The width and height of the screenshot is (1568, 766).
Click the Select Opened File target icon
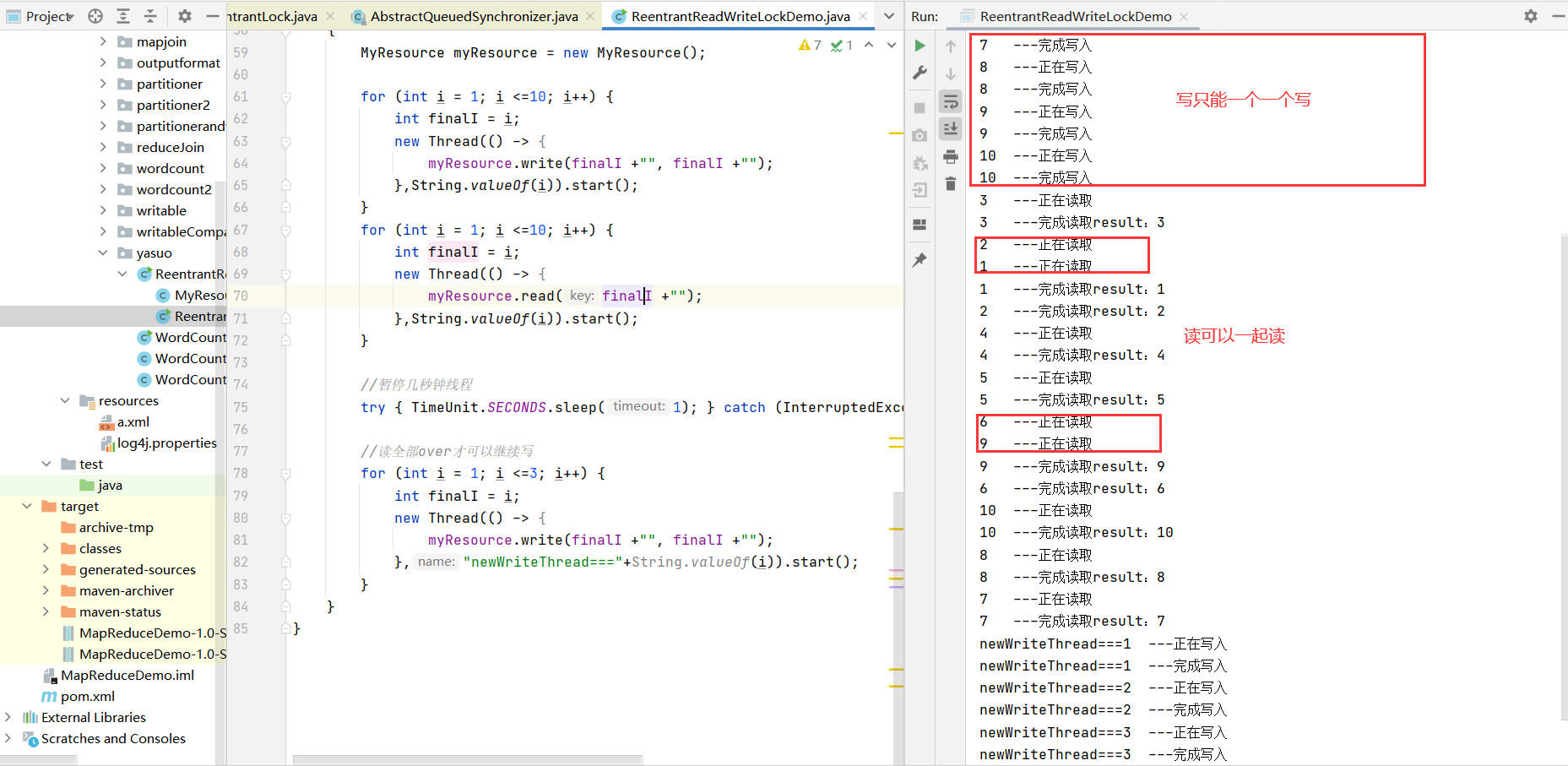click(x=95, y=16)
